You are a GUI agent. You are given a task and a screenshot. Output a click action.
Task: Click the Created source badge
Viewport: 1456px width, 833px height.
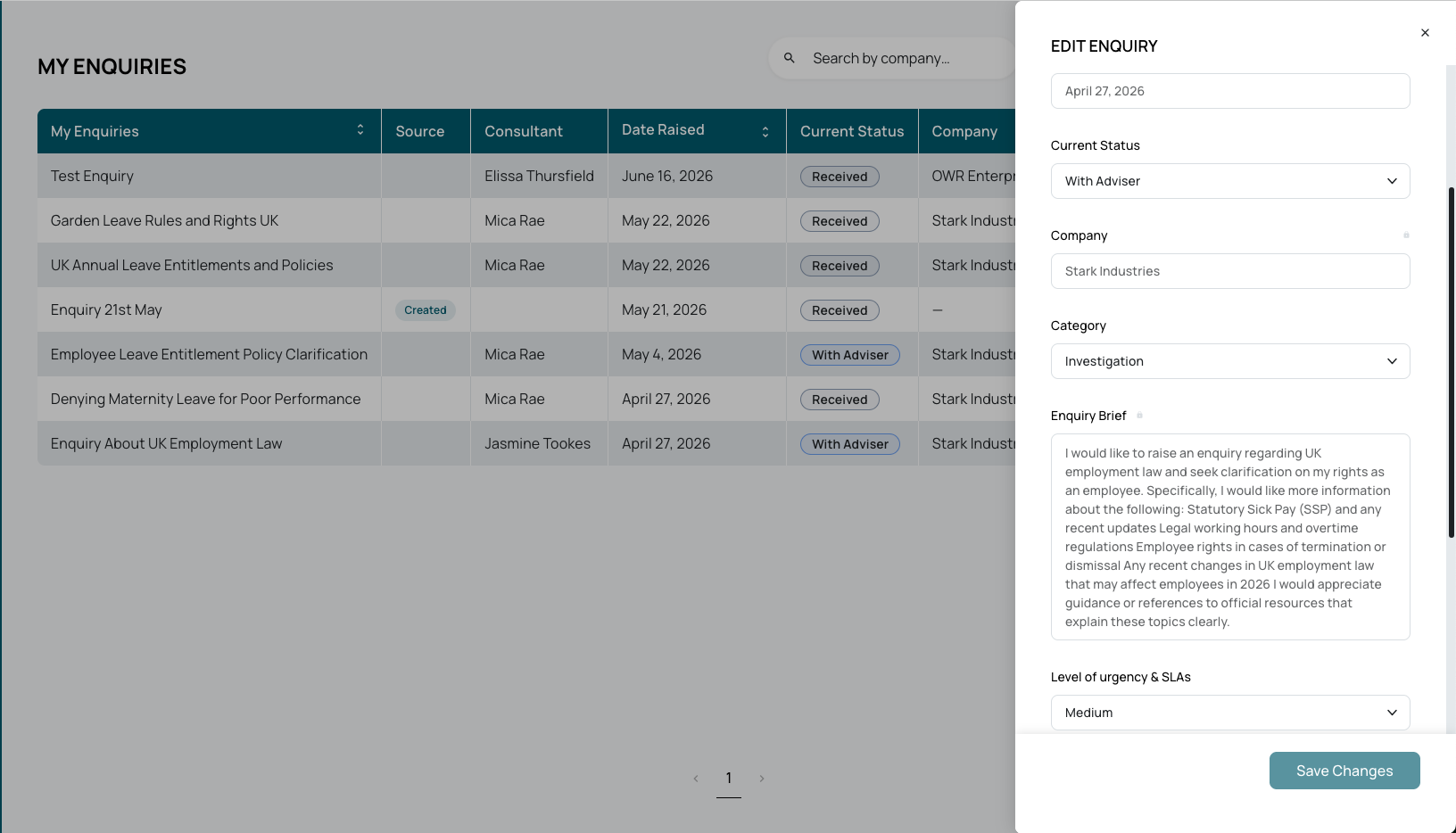pyautogui.click(x=426, y=310)
